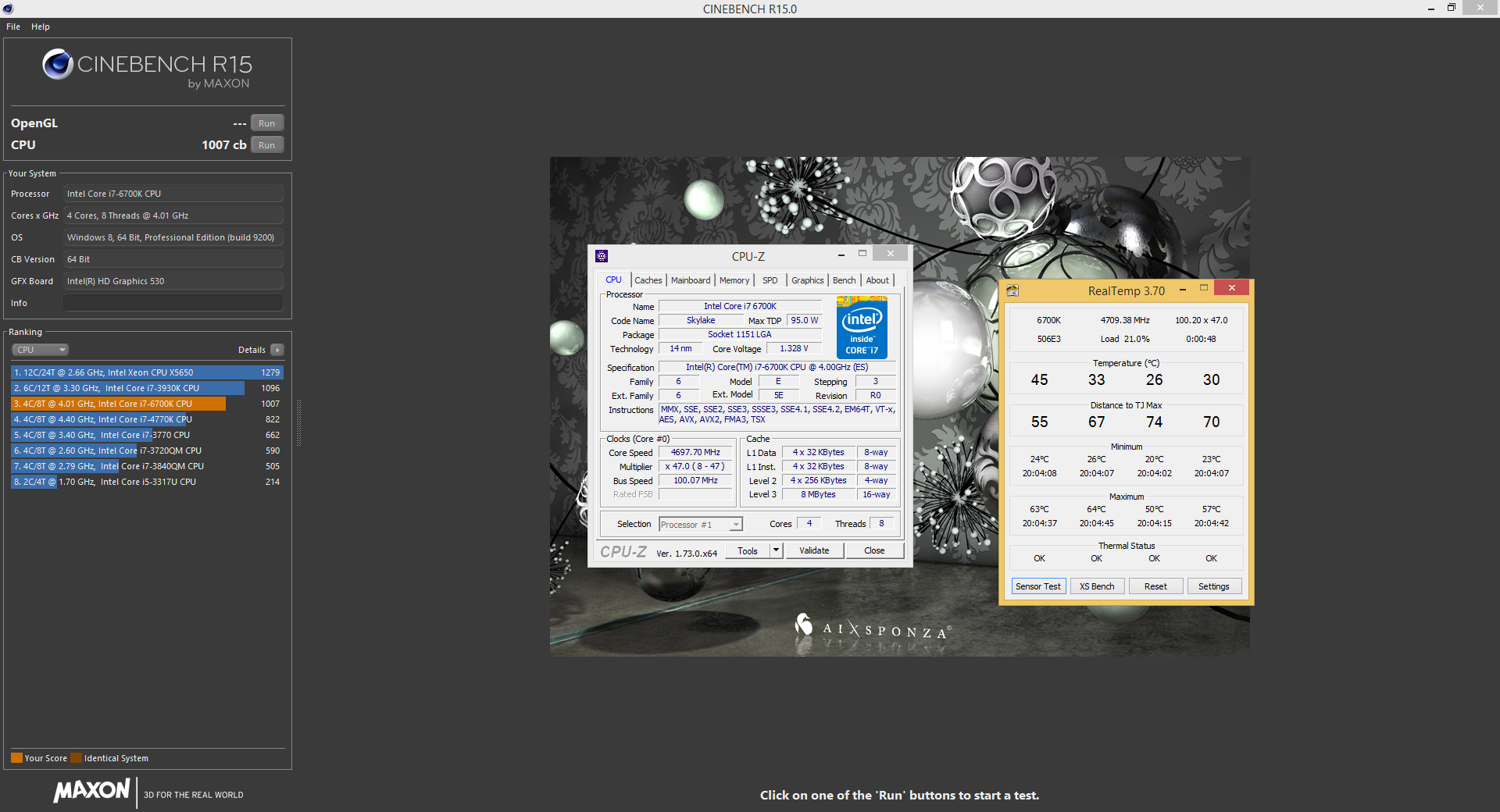Click the Identical System legend swatch
The width and height of the screenshot is (1500, 812).
coord(76,758)
